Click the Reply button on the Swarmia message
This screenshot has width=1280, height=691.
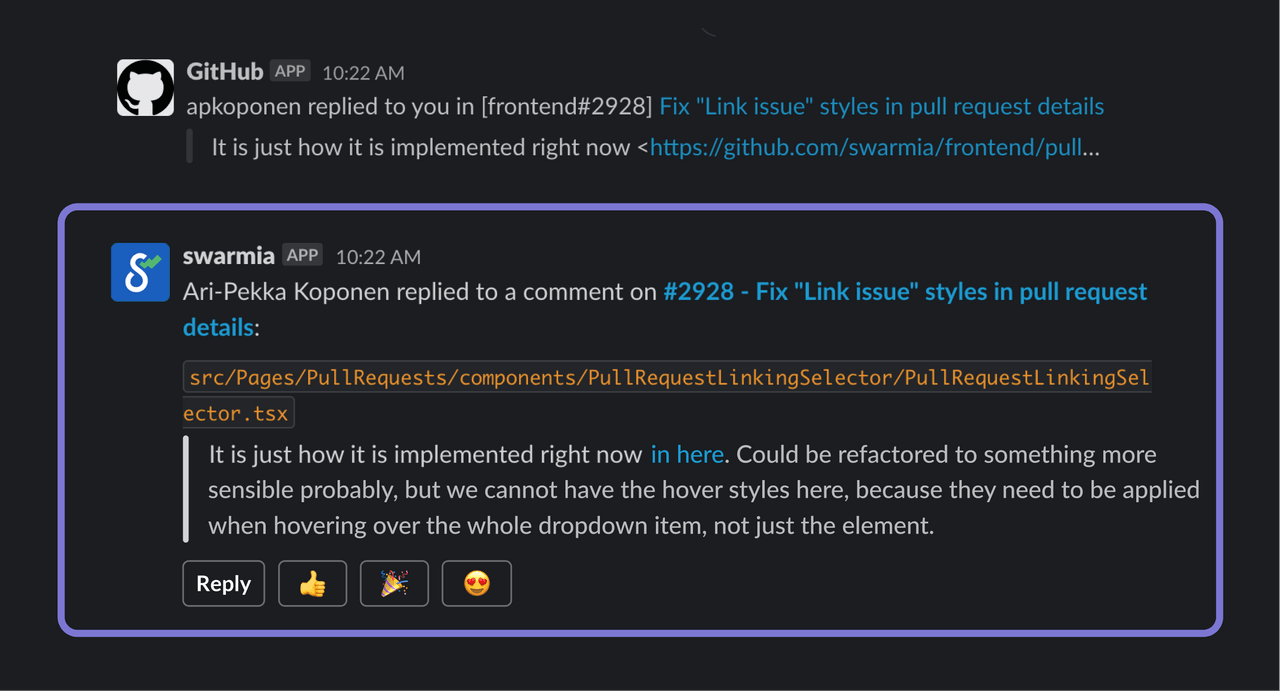pyautogui.click(x=223, y=583)
